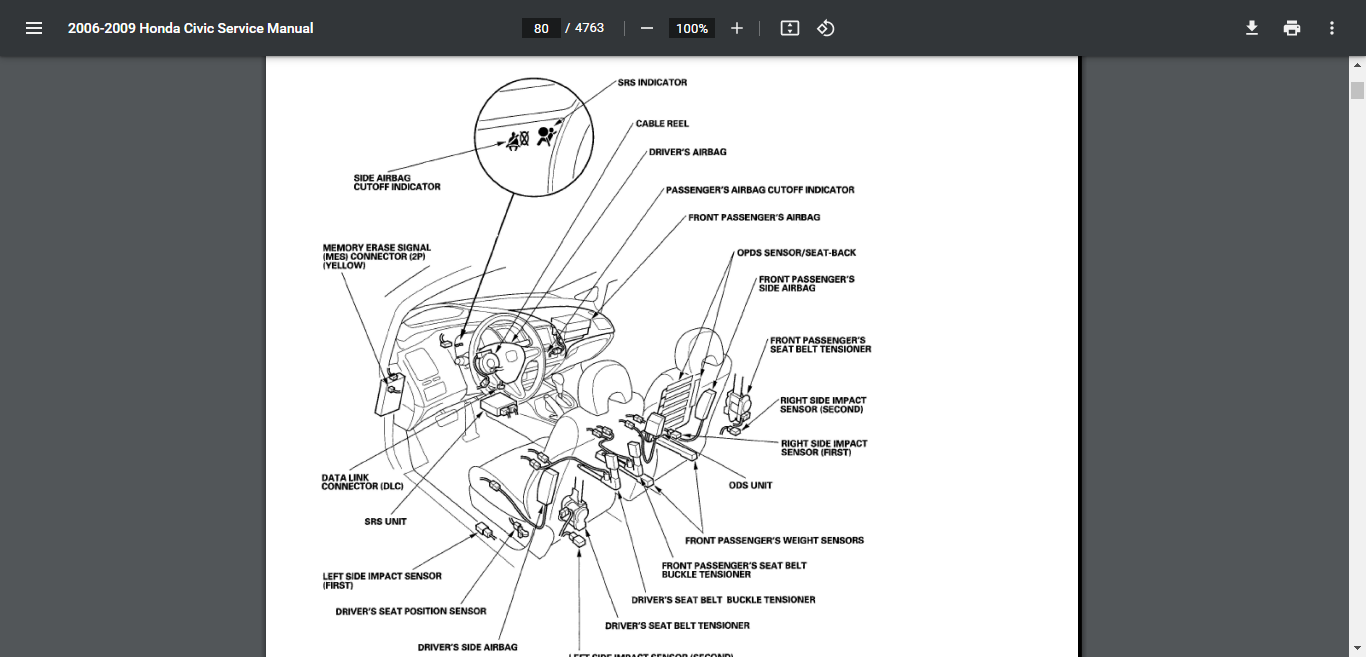Click the FRONT PASSENGER'S AIRBAG label
1366x657 pixels.
click(754, 217)
